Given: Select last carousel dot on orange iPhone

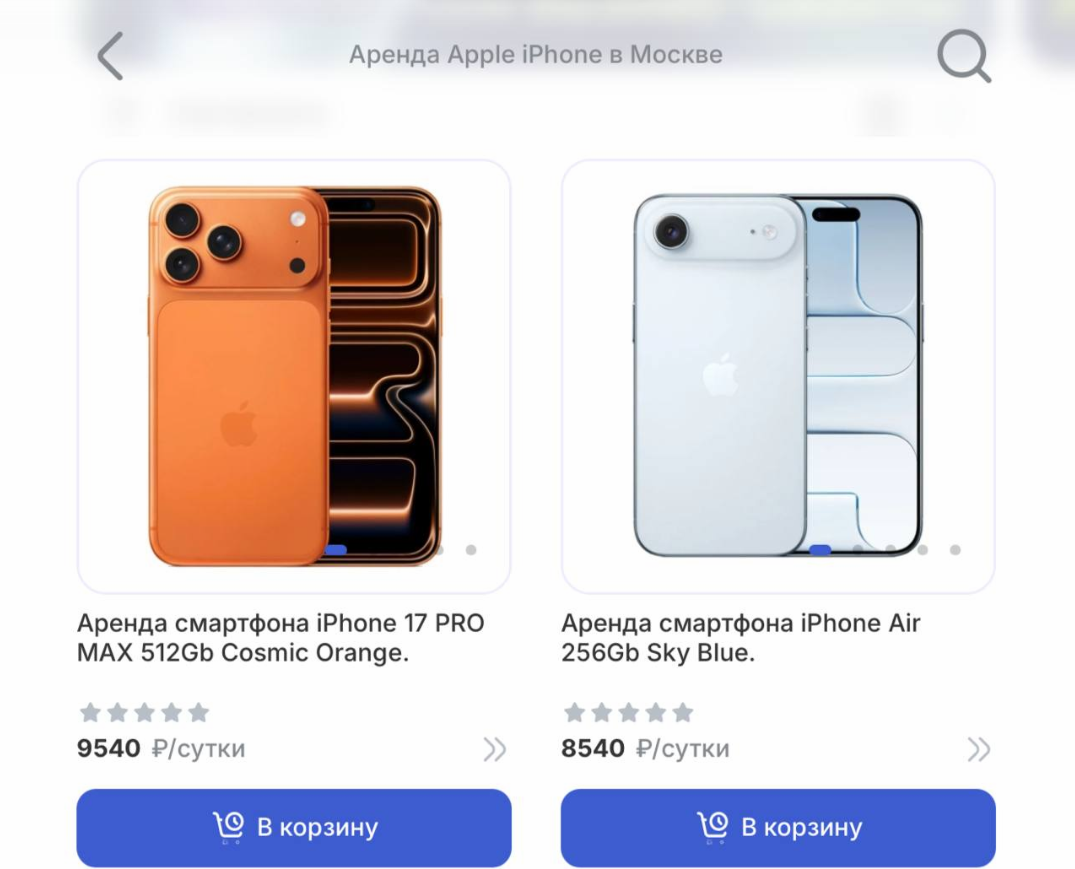Looking at the screenshot, I should click(x=471, y=550).
